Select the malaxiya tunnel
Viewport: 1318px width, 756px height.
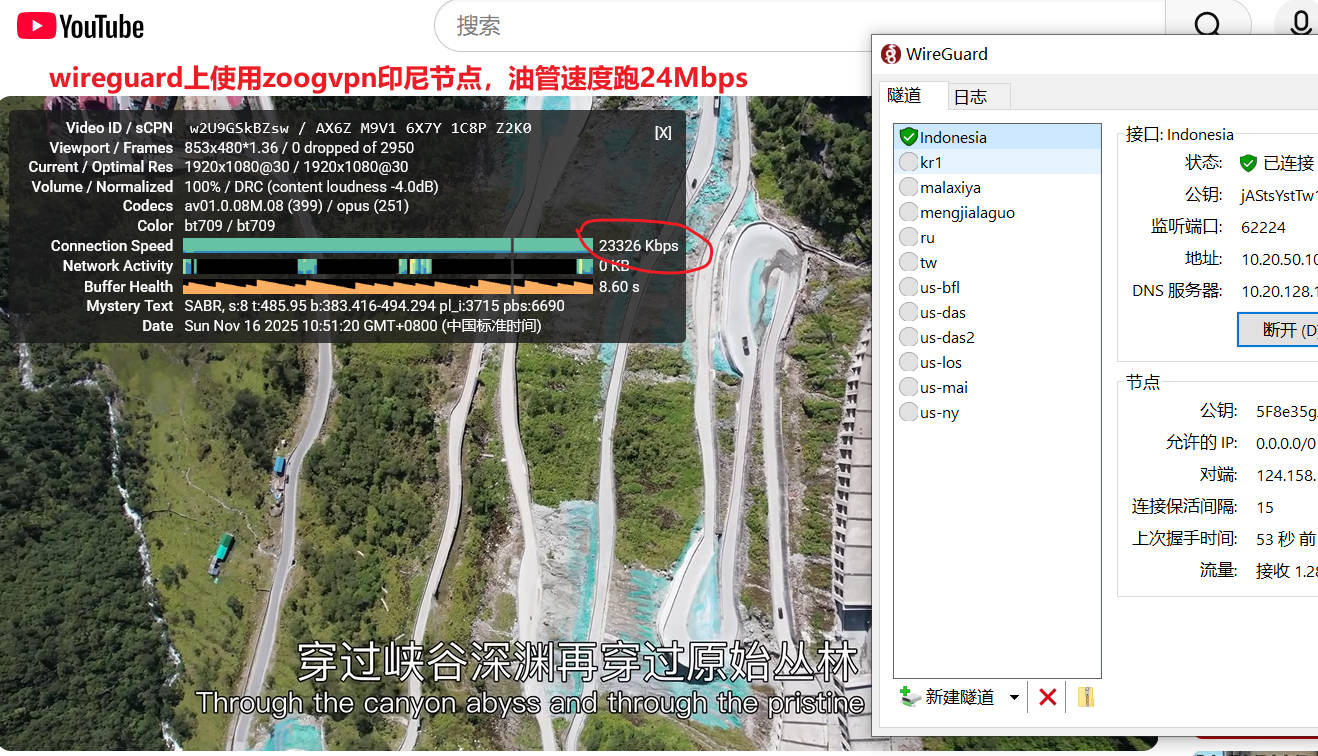(950, 187)
